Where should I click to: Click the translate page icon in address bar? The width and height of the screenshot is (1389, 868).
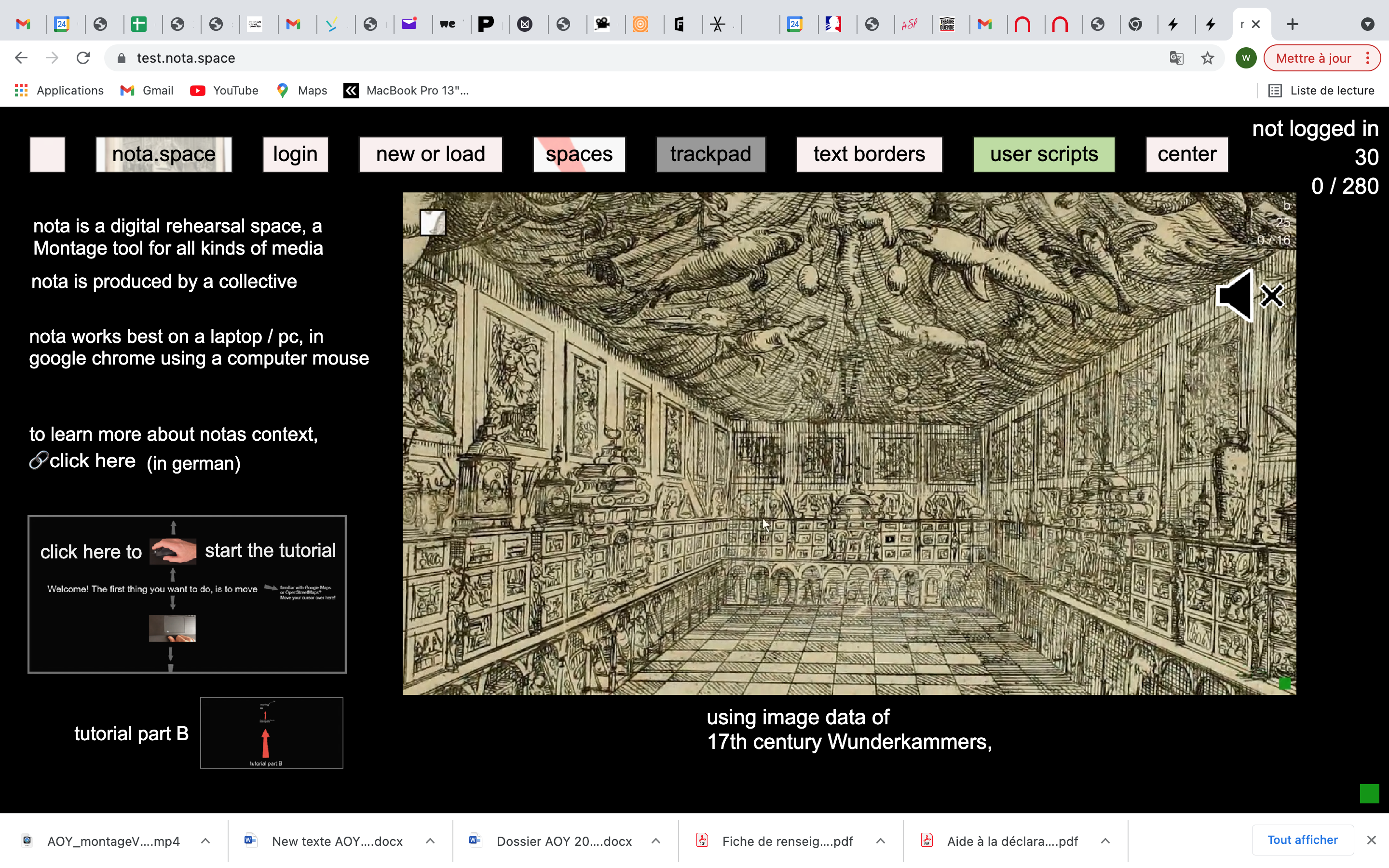1176,58
